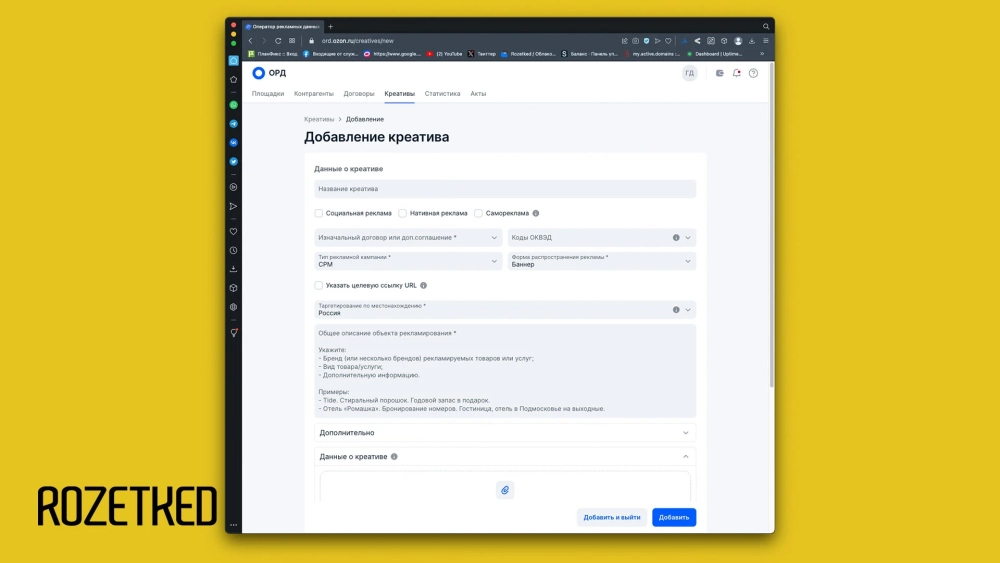
Task: Click the blue Добавить button
Action: (674, 518)
